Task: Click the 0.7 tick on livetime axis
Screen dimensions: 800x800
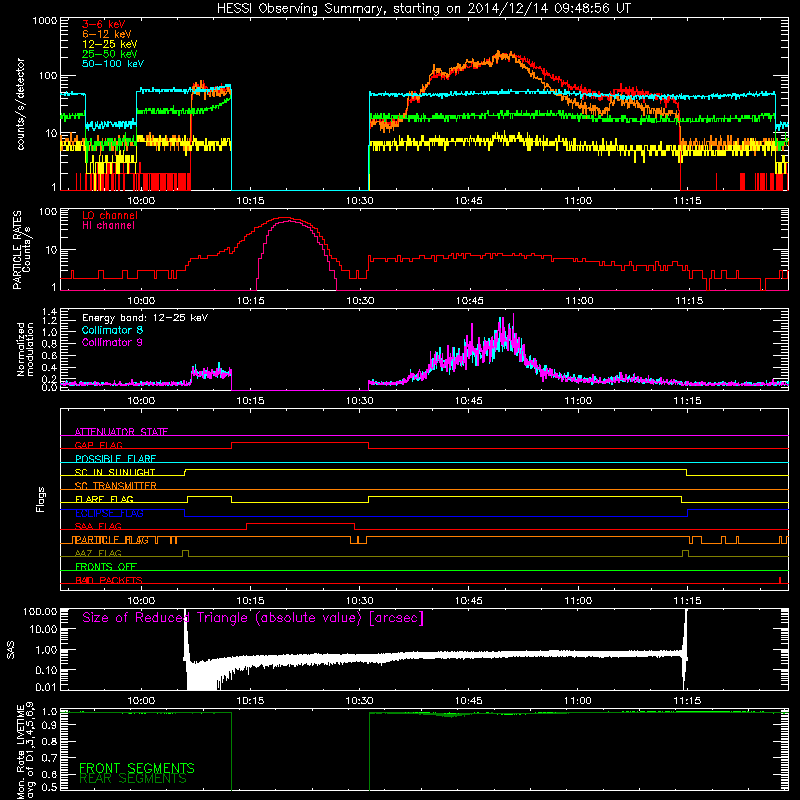Action: pyautogui.click(x=49, y=758)
